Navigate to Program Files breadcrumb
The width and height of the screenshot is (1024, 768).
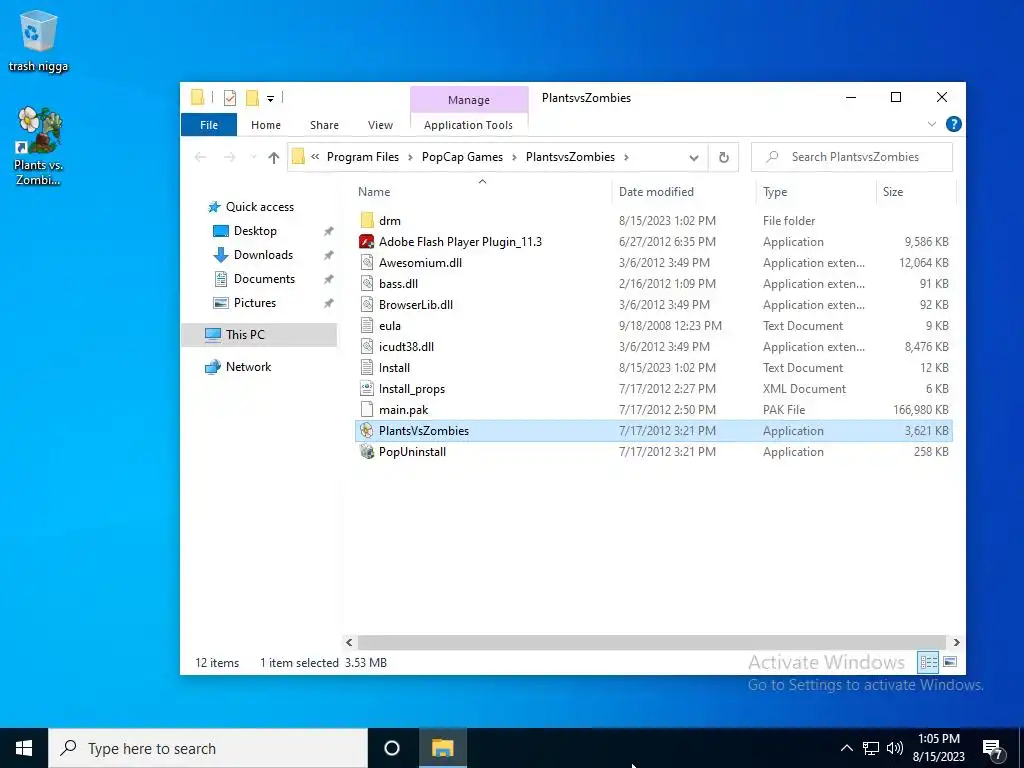(362, 157)
